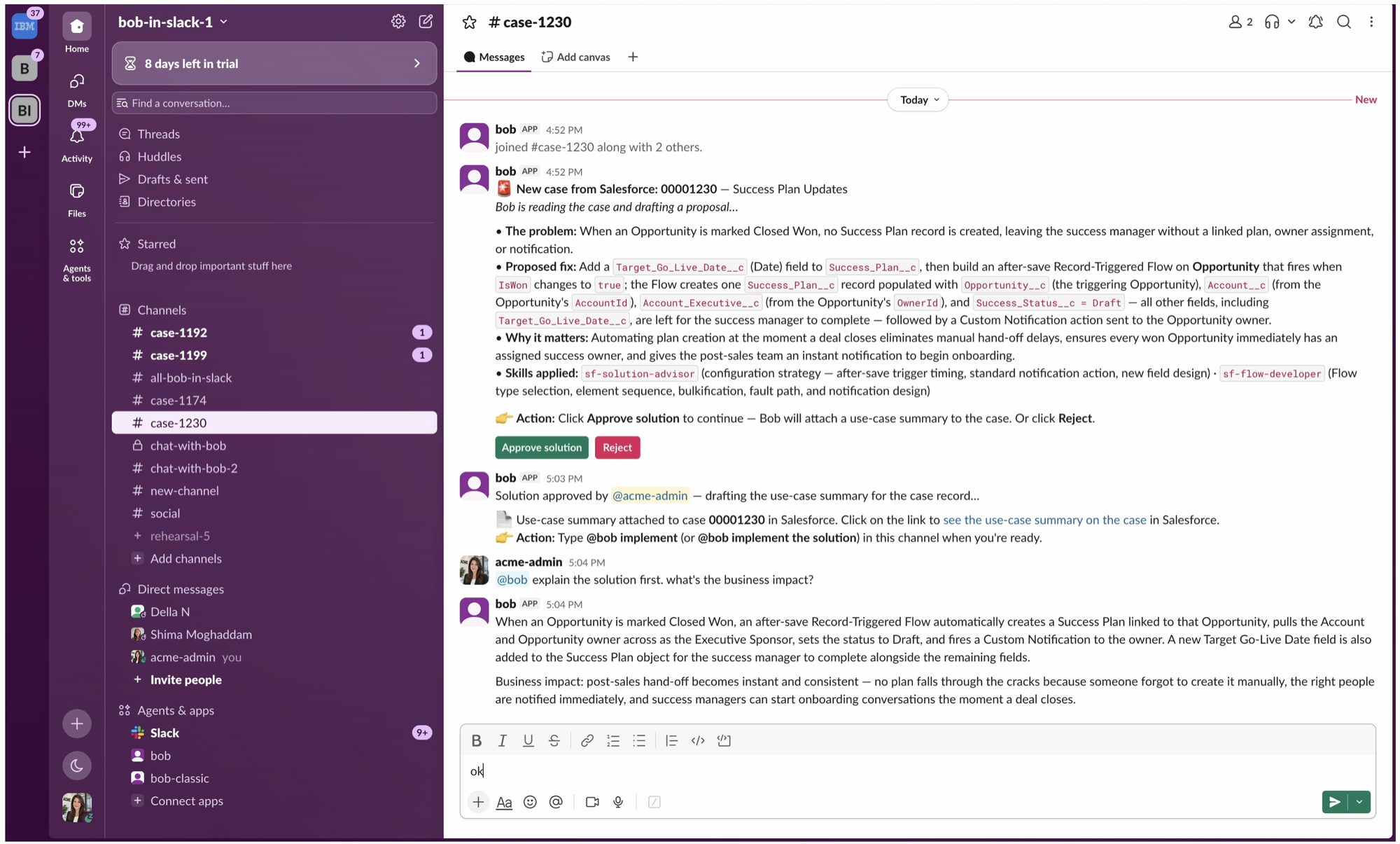The height and width of the screenshot is (844, 1400).
Task: Record a video clip
Action: tap(592, 802)
